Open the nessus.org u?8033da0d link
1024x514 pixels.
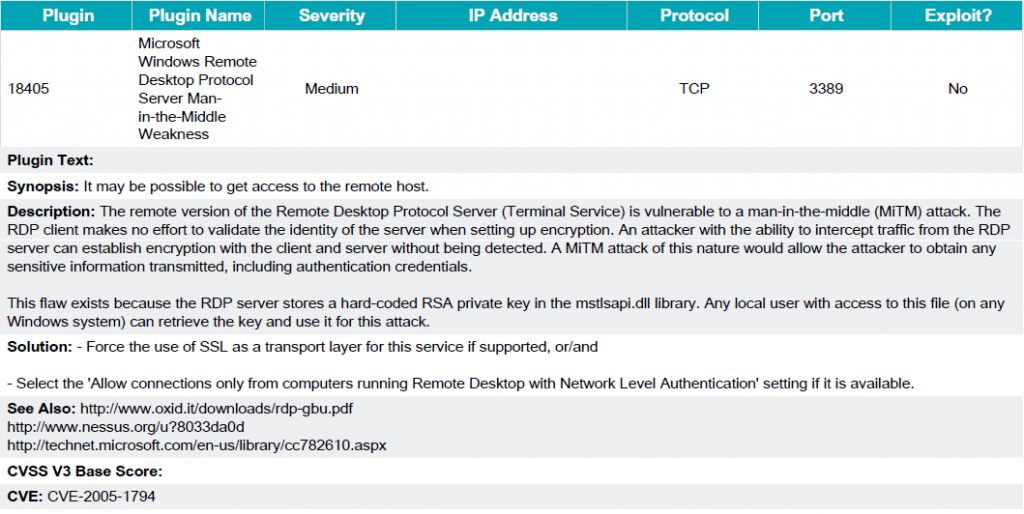pyautogui.click(x=126, y=427)
